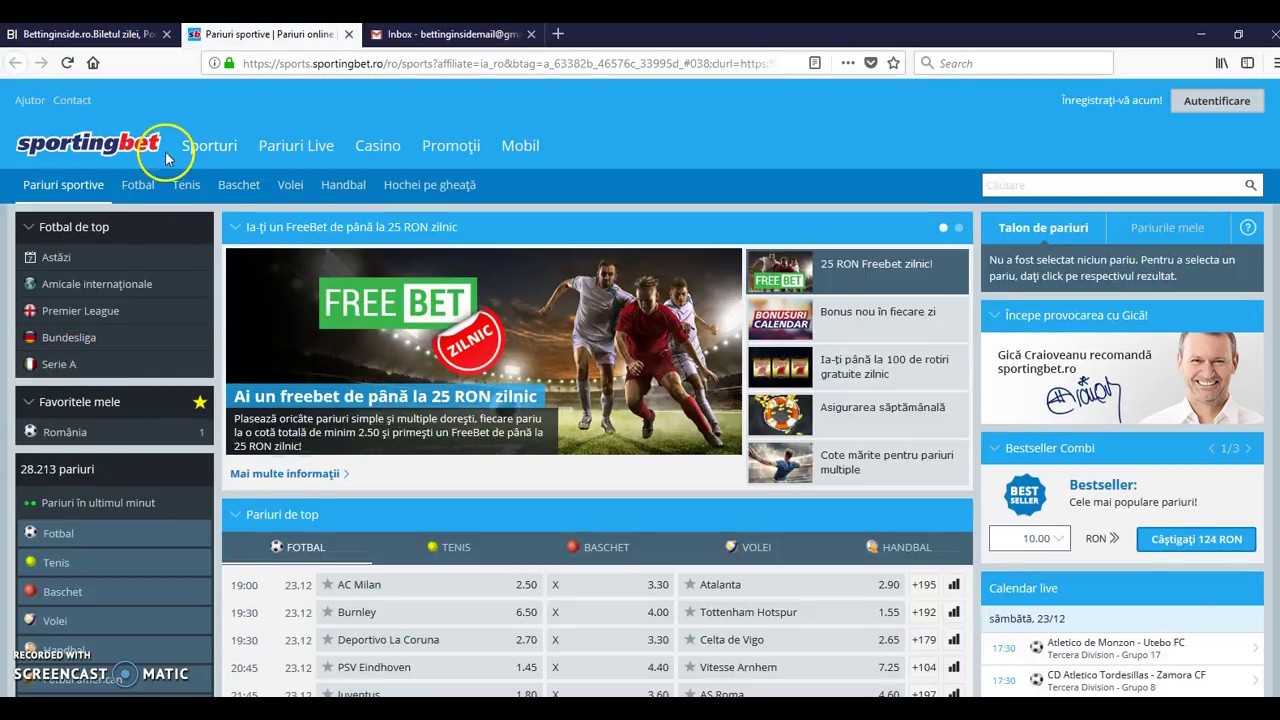Select the first banner carousel dot
Image resolution: width=1280 pixels, height=720 pixels.
(x=943, y=227)
